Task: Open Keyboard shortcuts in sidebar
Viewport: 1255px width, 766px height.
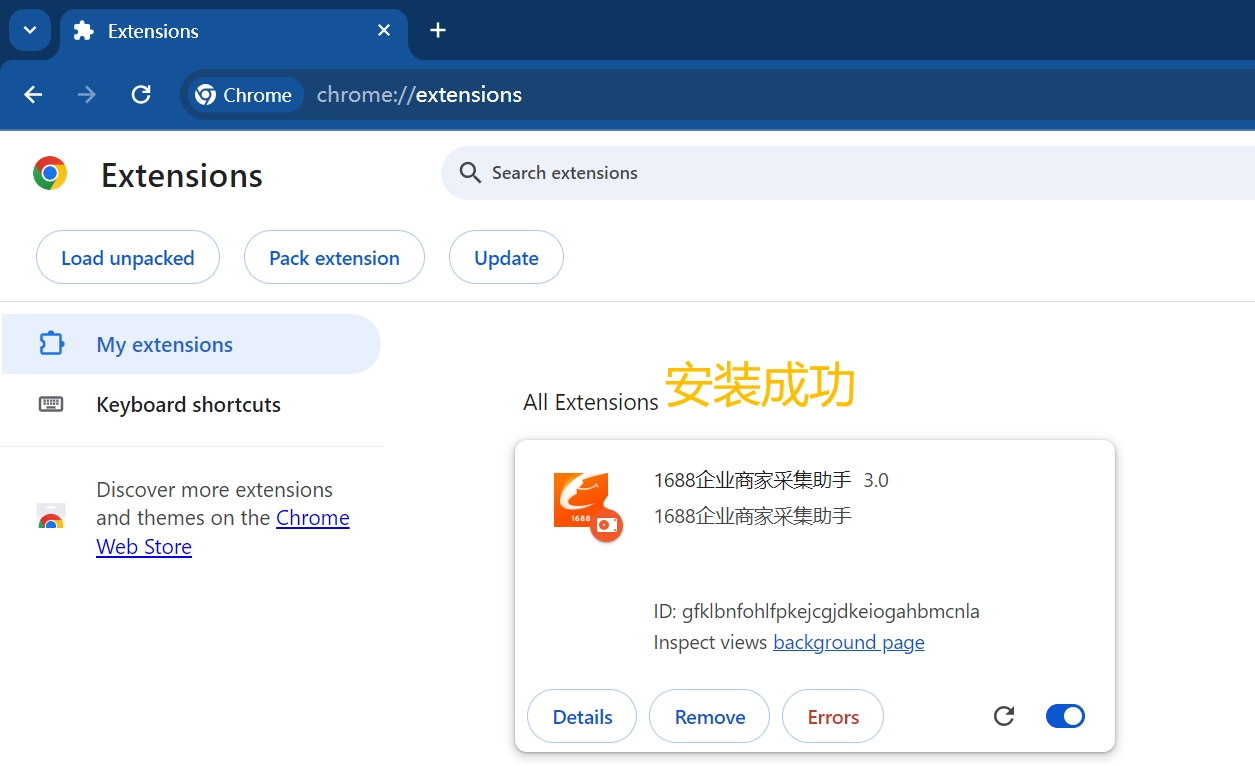Action: tap(191, 405)
